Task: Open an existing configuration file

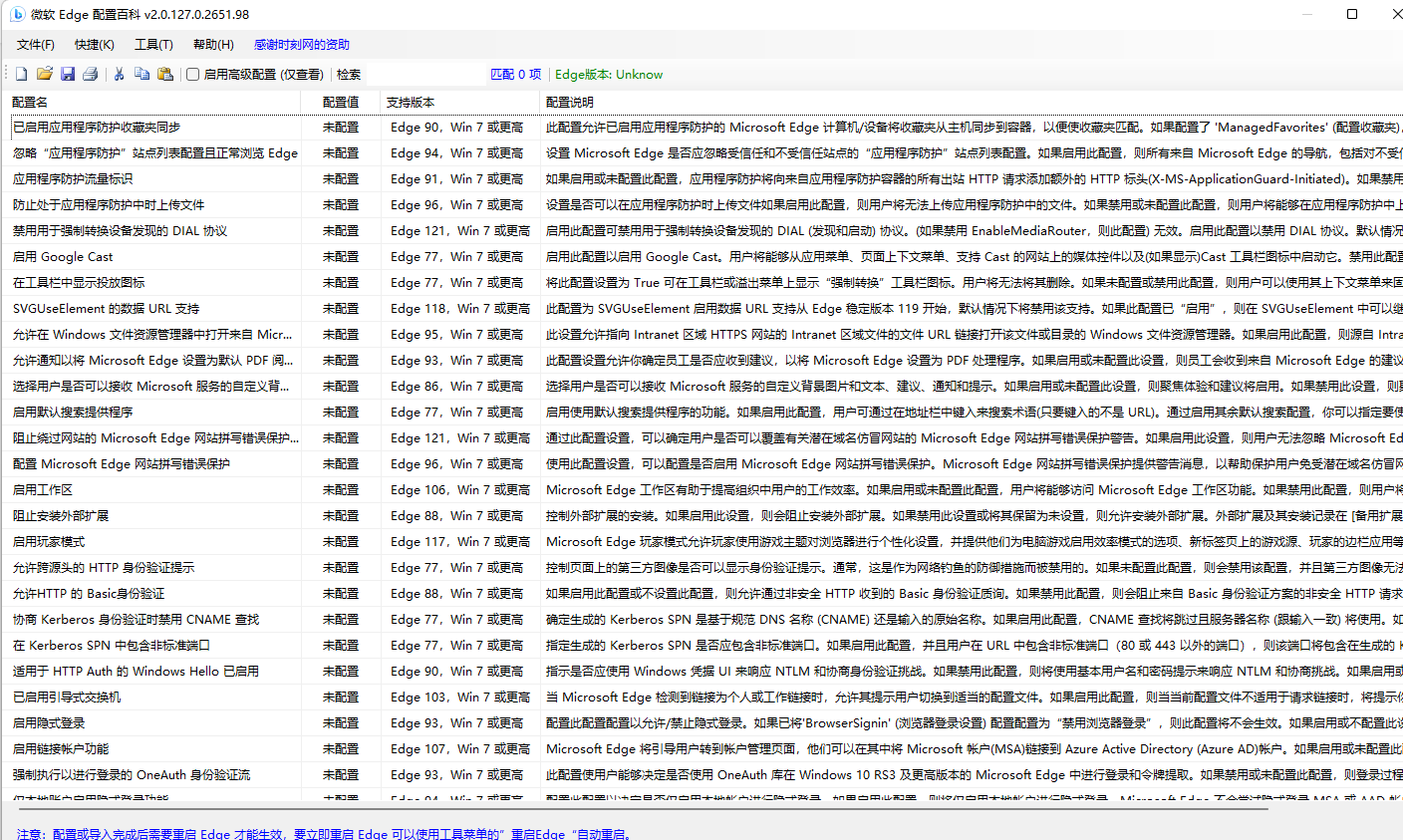Action: [x=45, y=73]
